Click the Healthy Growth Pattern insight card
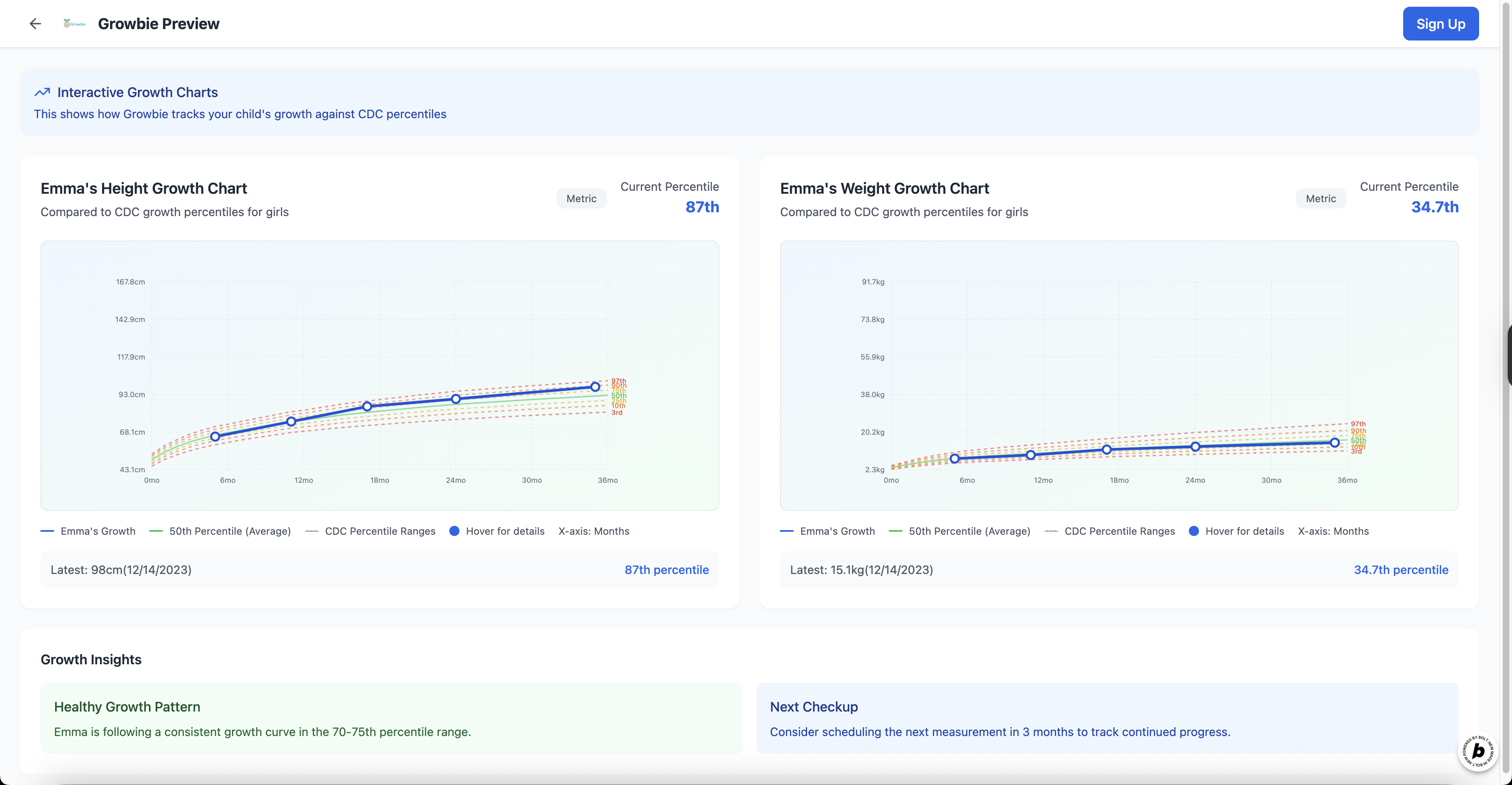 point(391,718)
